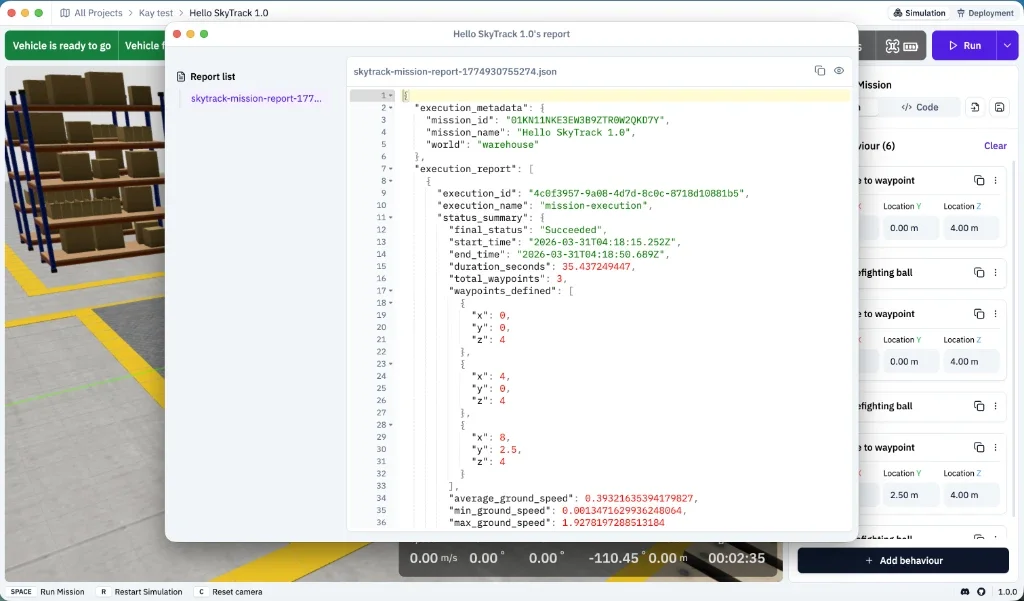
Task: Open more options on second waypoint behaviour
Action: 995,314
